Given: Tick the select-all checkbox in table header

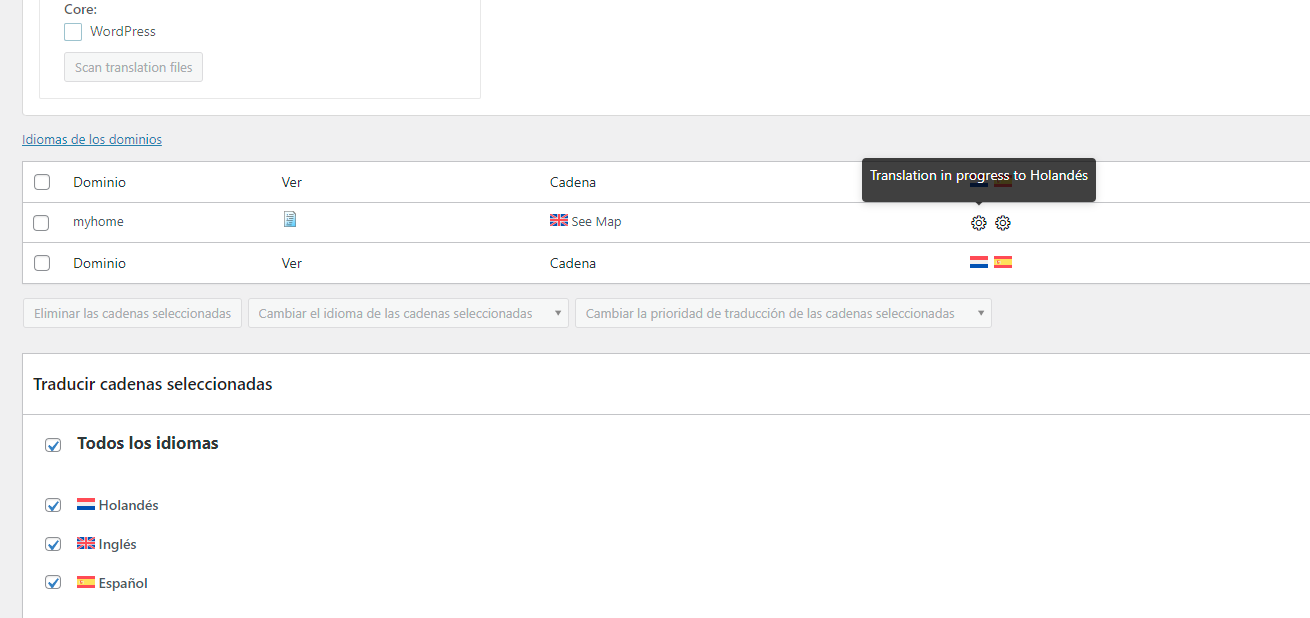Looking at the screenshot, I should (42, 182).
